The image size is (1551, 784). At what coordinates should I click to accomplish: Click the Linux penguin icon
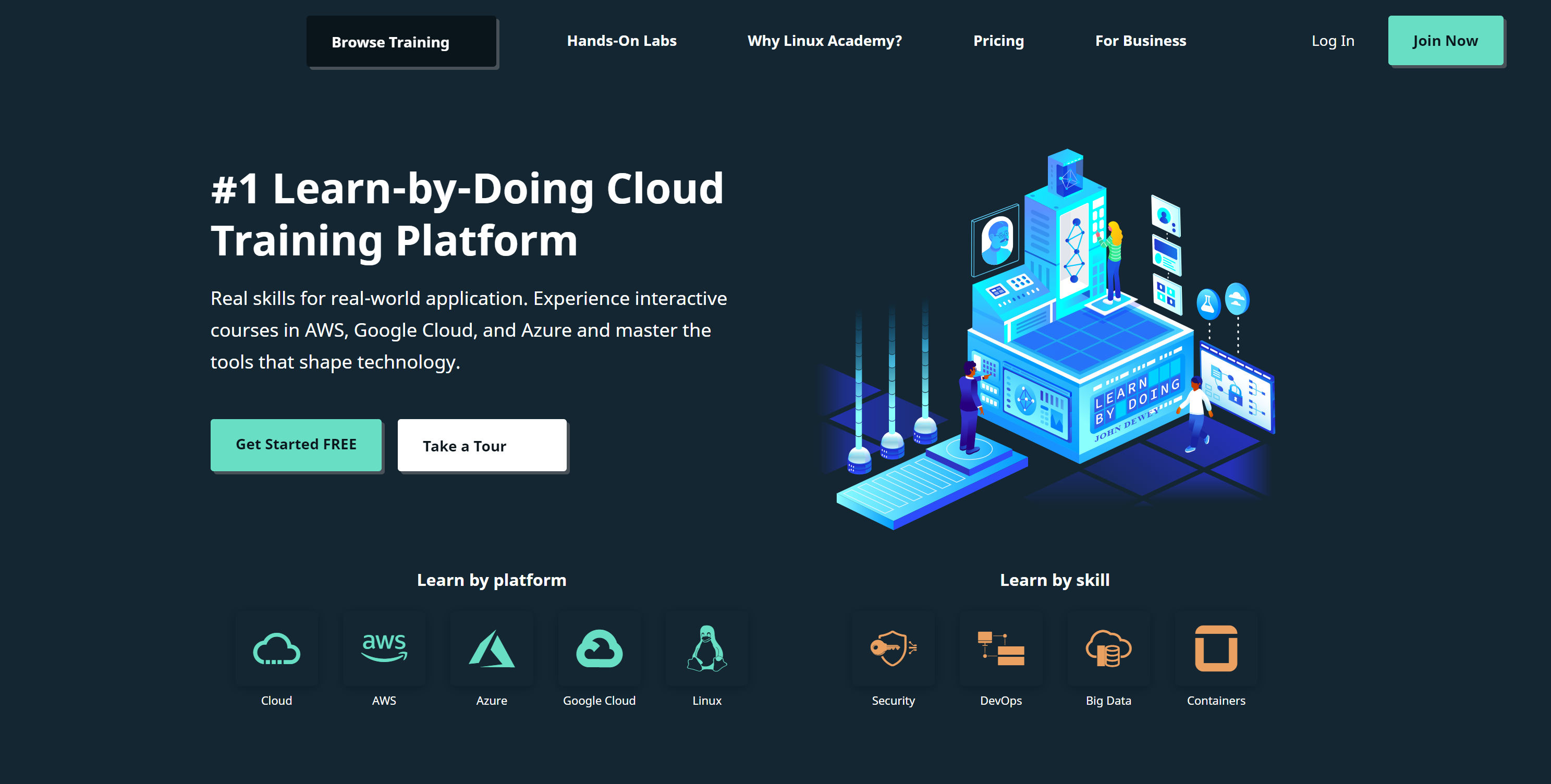707,648
